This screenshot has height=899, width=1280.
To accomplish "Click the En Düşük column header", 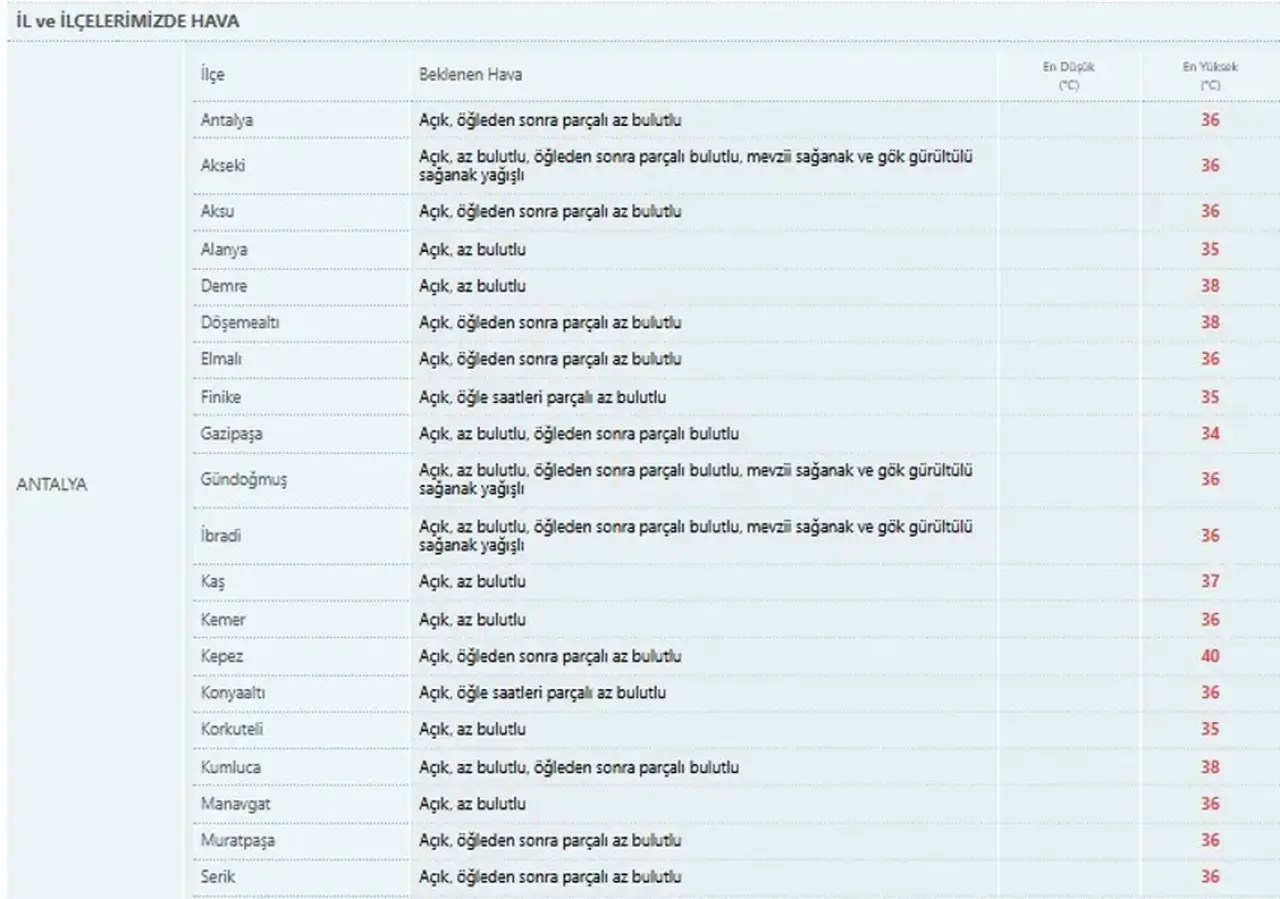I will (1070, 76).
